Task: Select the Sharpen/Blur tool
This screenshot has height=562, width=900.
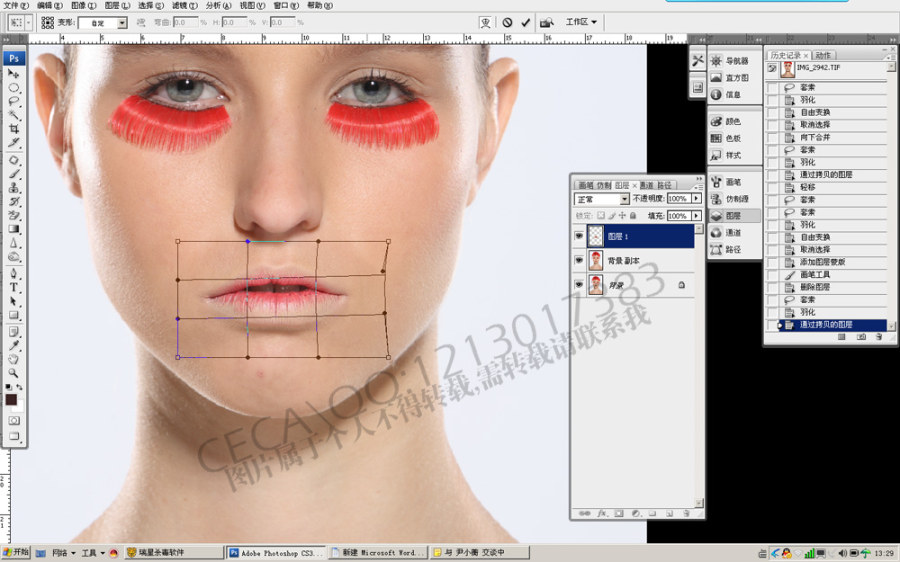Action: coord(14,243)
